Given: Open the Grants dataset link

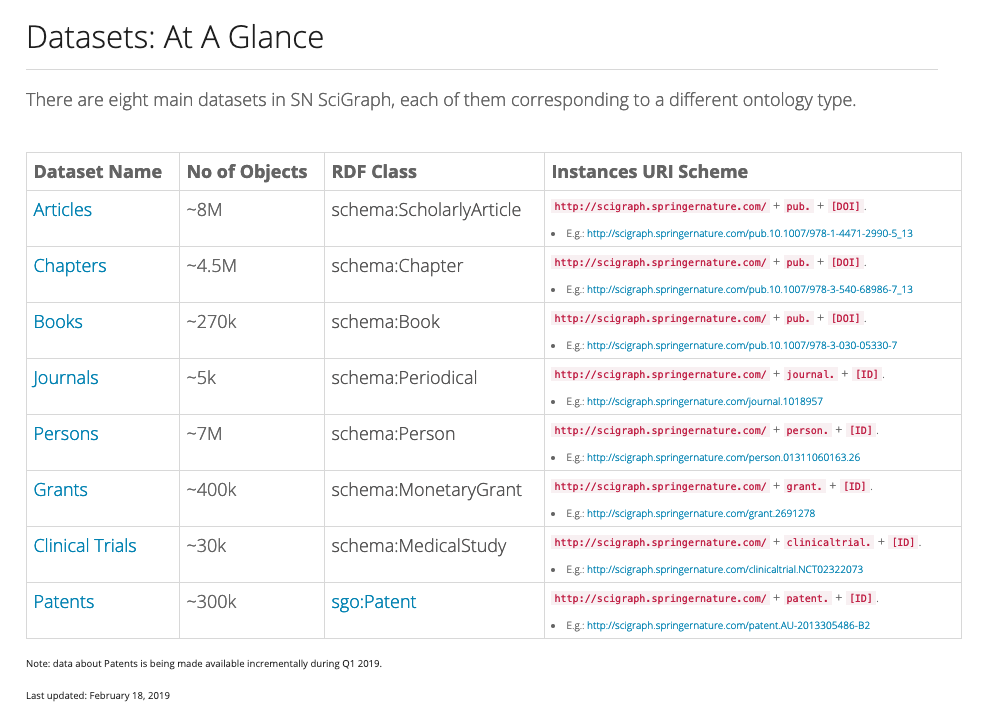Looking at the screenshot, I should (60, 490).
